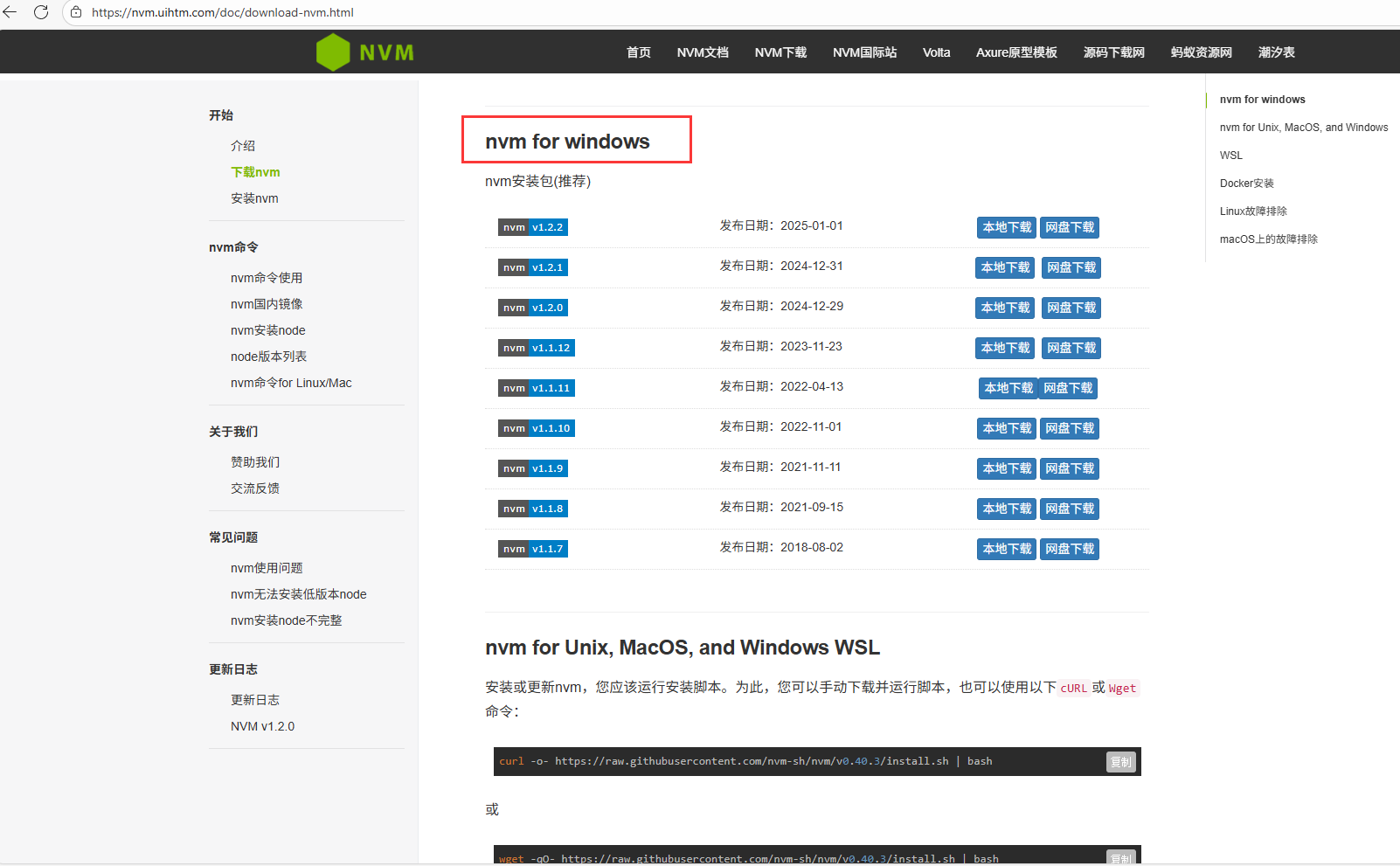Select 下载nvm in the sidebar
The width and height of the screenshot is (1400, 866).
tap(255, 172)
